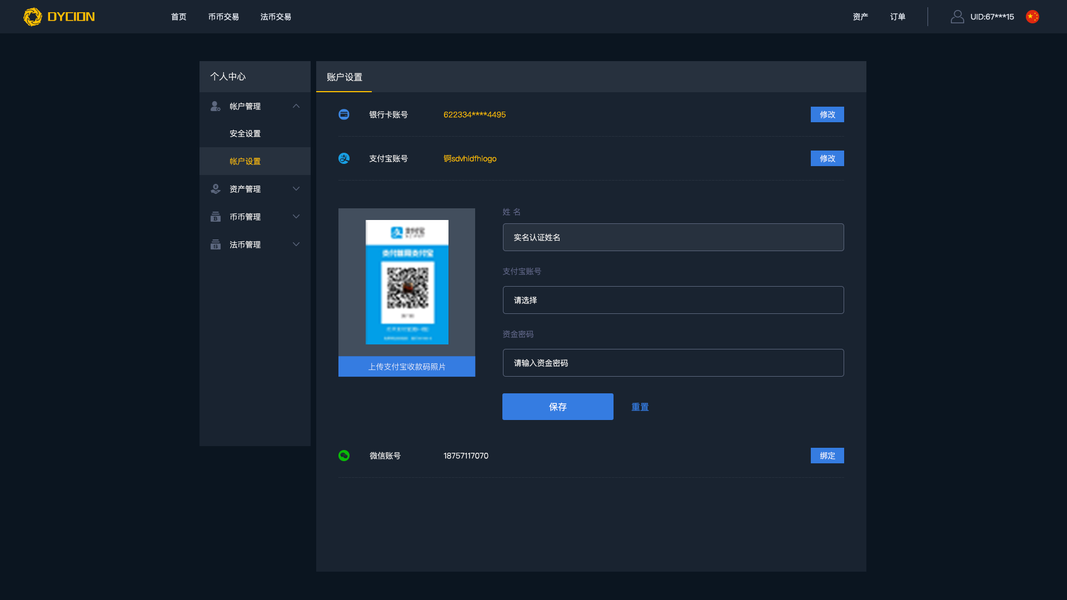Go to 首页 in the top navigation
Image resolution: width=1067 pixels, height=600 pixels.
178,17
